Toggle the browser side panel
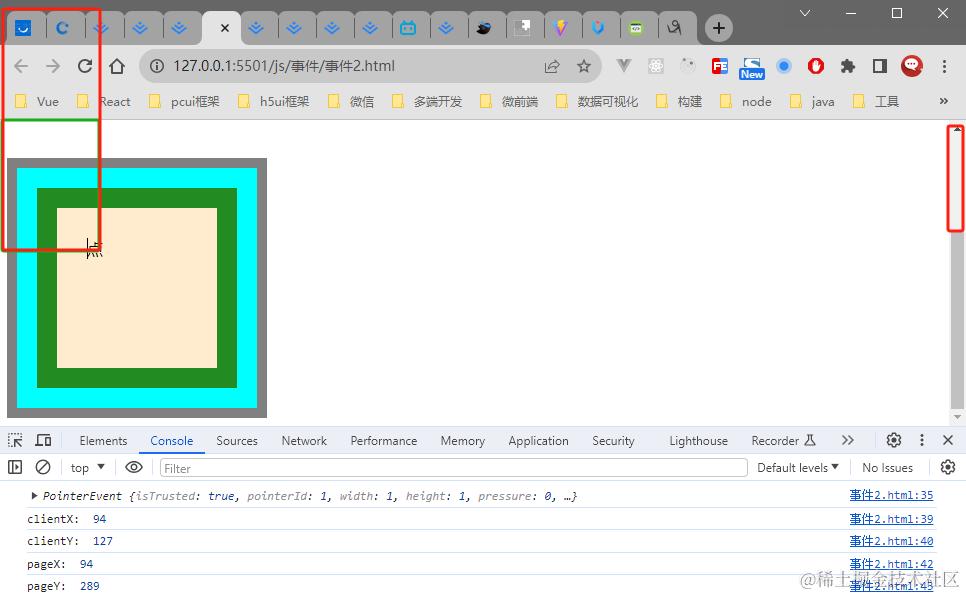 pyautogui.click(x=880, y=66)
